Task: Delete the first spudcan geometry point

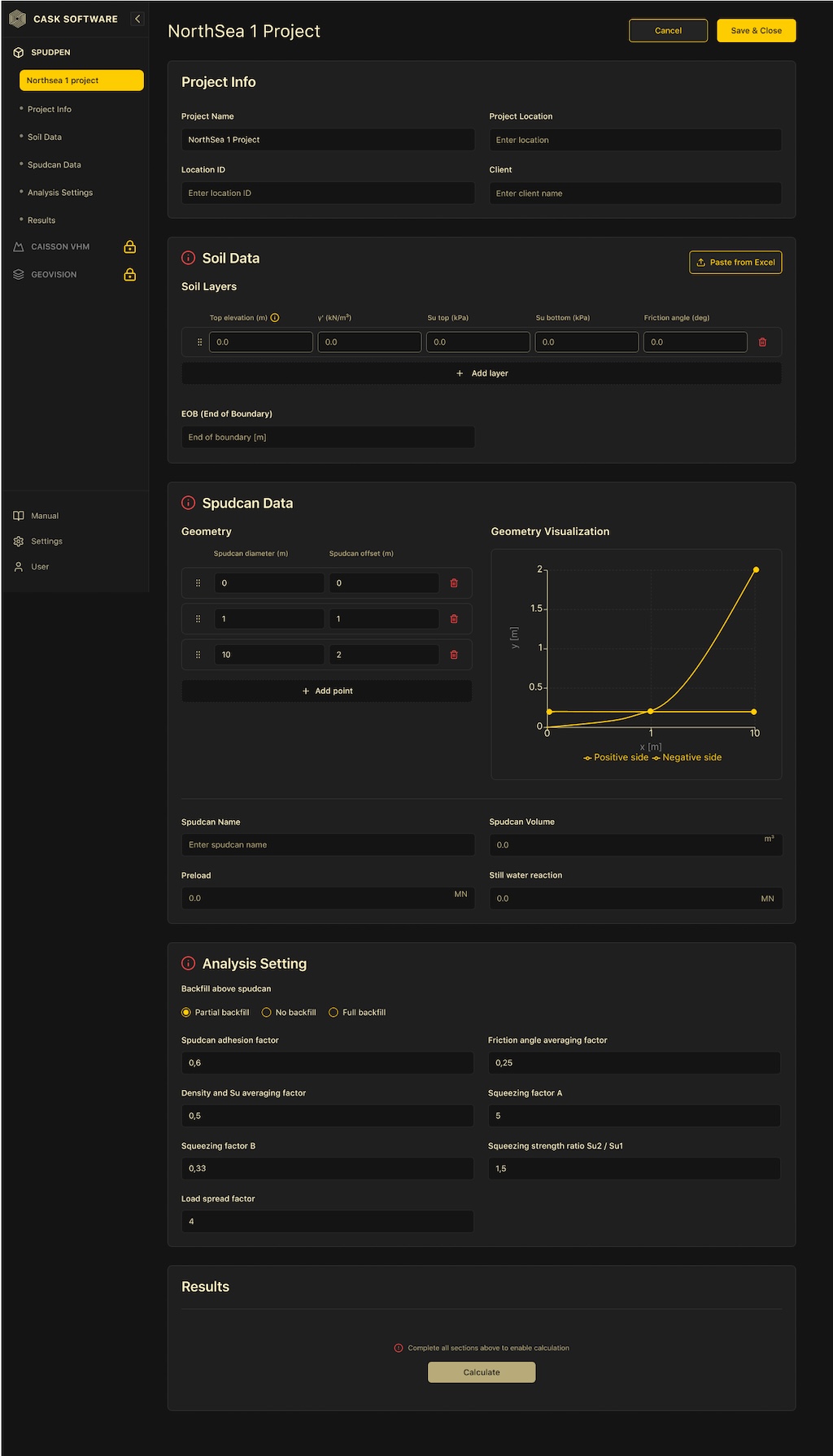Action: tap(454, 583)
